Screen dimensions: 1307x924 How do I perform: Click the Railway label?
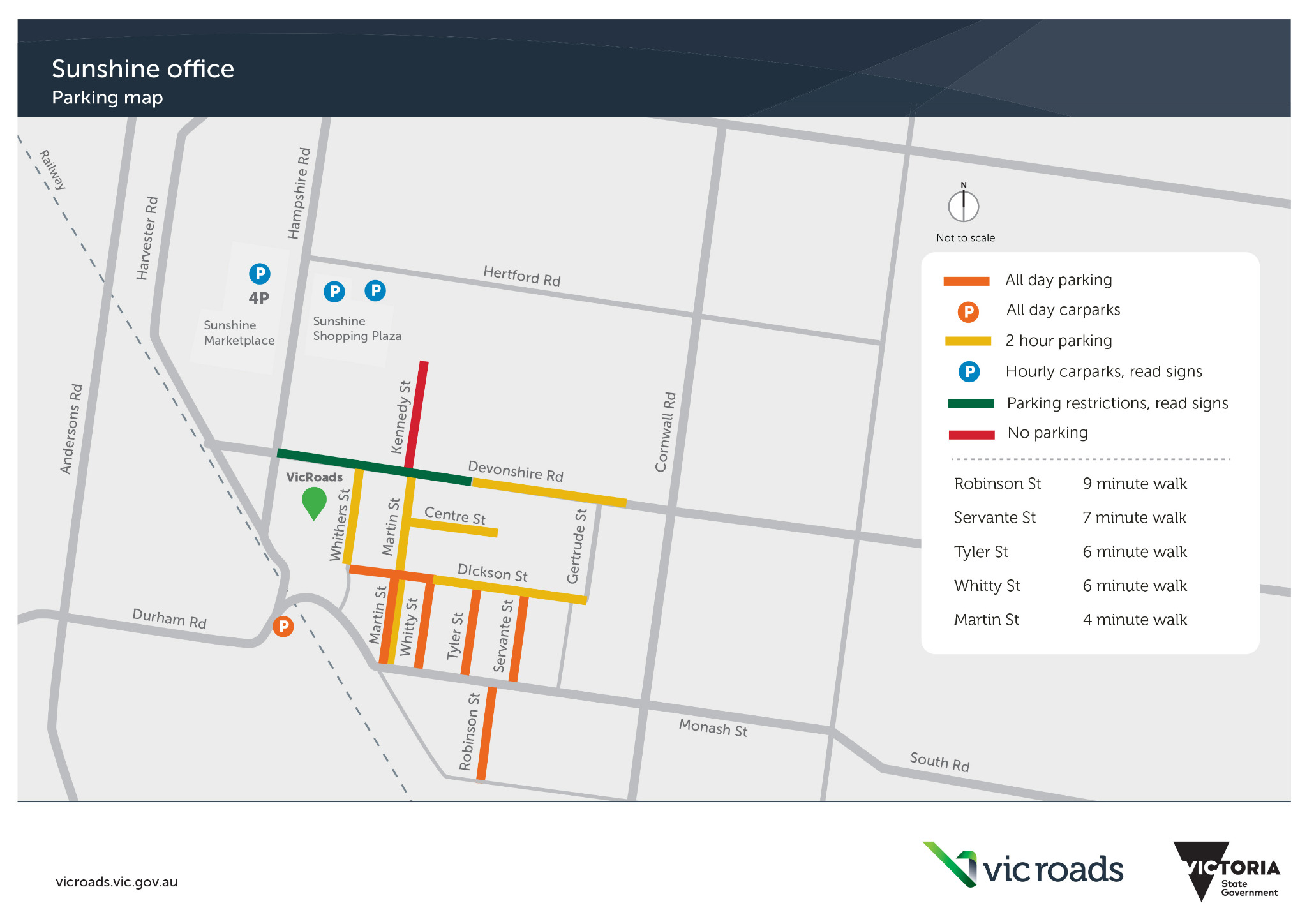pyautogui.click(x=53, y=170)
